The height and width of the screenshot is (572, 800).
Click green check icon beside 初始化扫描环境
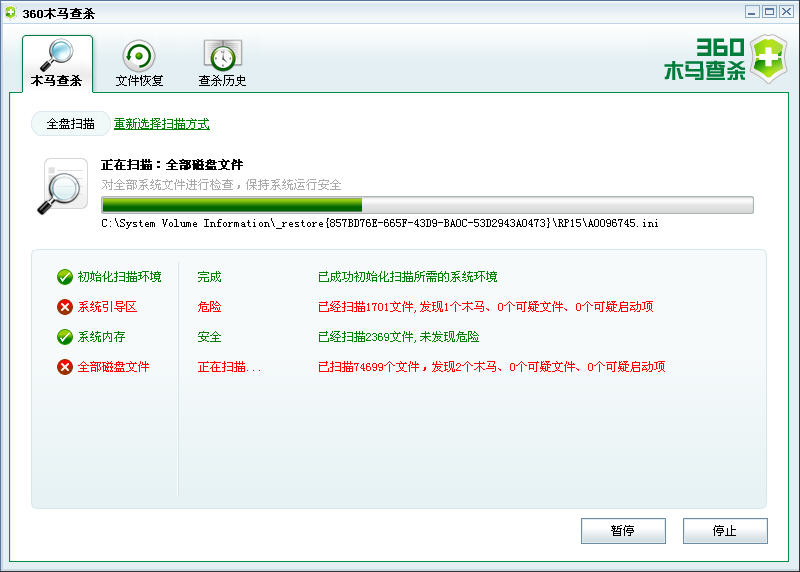(x=65, y=277)
